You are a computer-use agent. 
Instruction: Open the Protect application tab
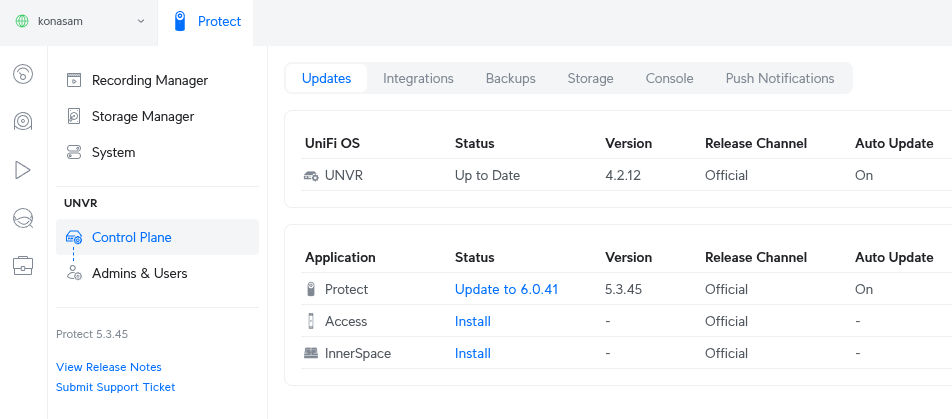[206, 22]
